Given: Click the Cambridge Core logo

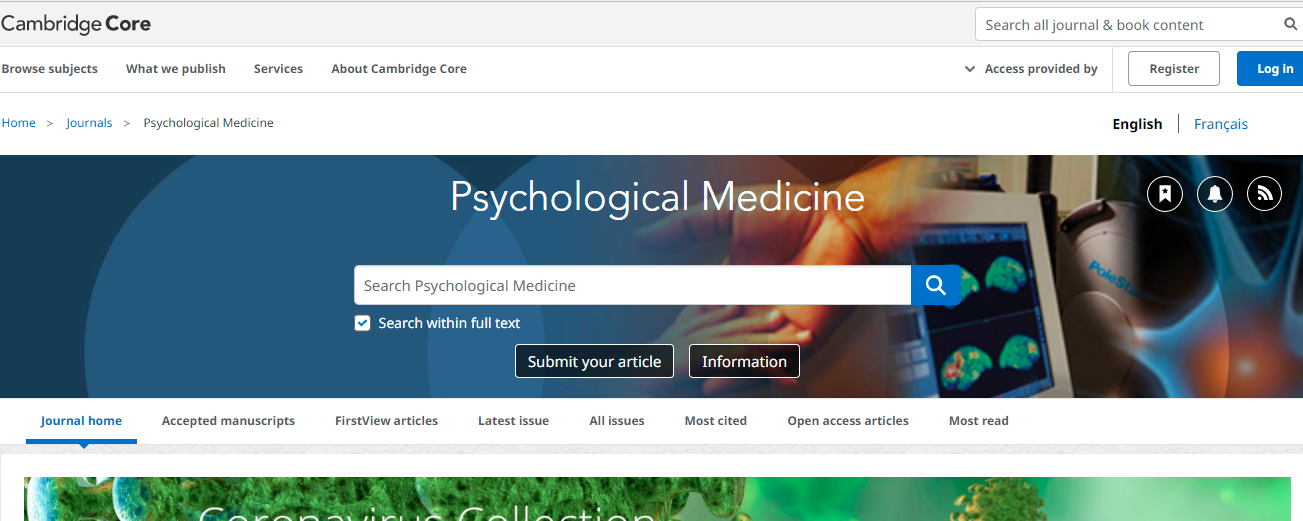Looking at the screenshot, I should (76, 24).
